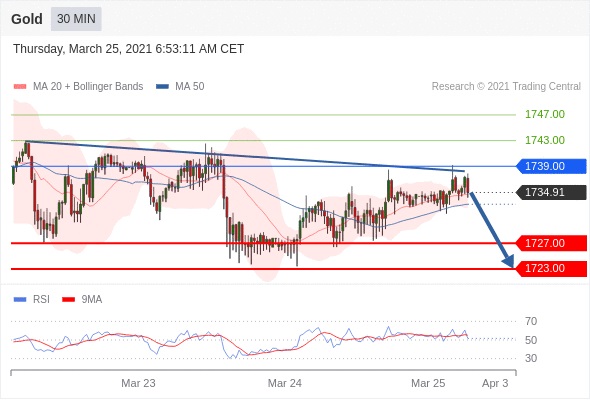590x400 pixels.
Task: Click the Gold instrument title
Action: (27, 19)
